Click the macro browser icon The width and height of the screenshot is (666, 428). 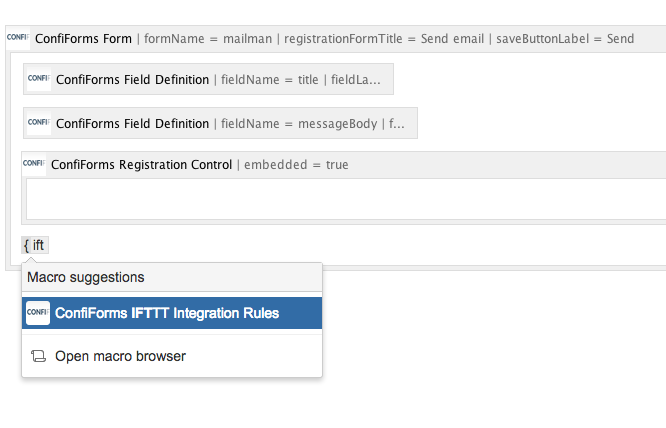point(38,356)
